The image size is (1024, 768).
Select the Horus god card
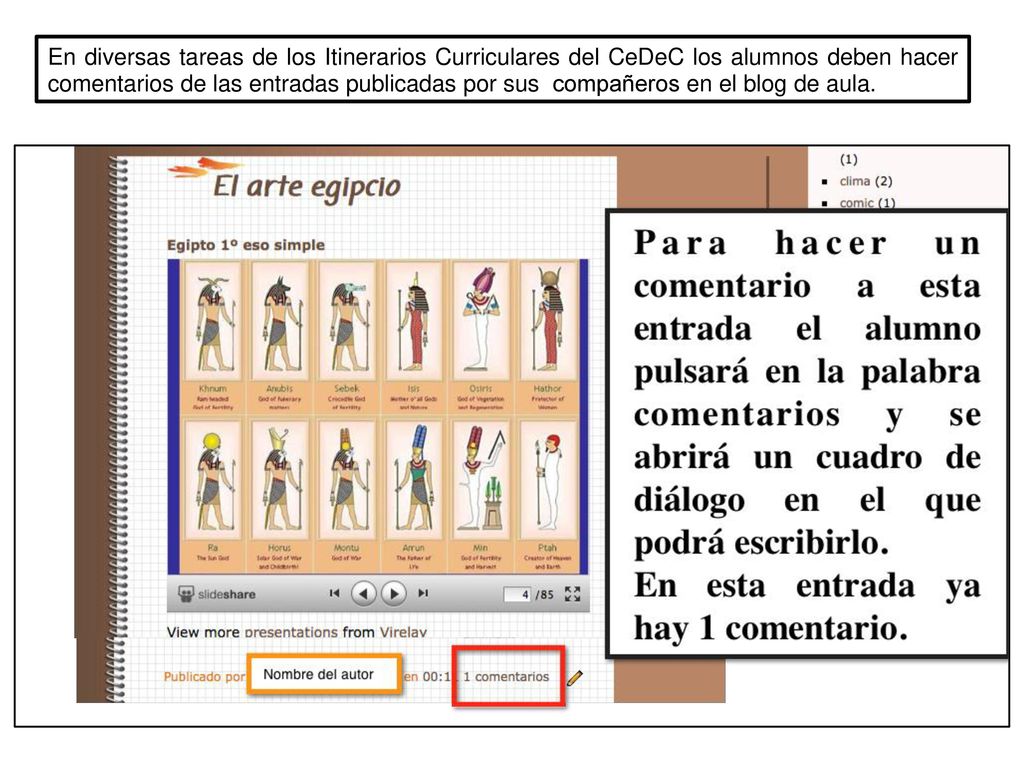pos(280,496)
